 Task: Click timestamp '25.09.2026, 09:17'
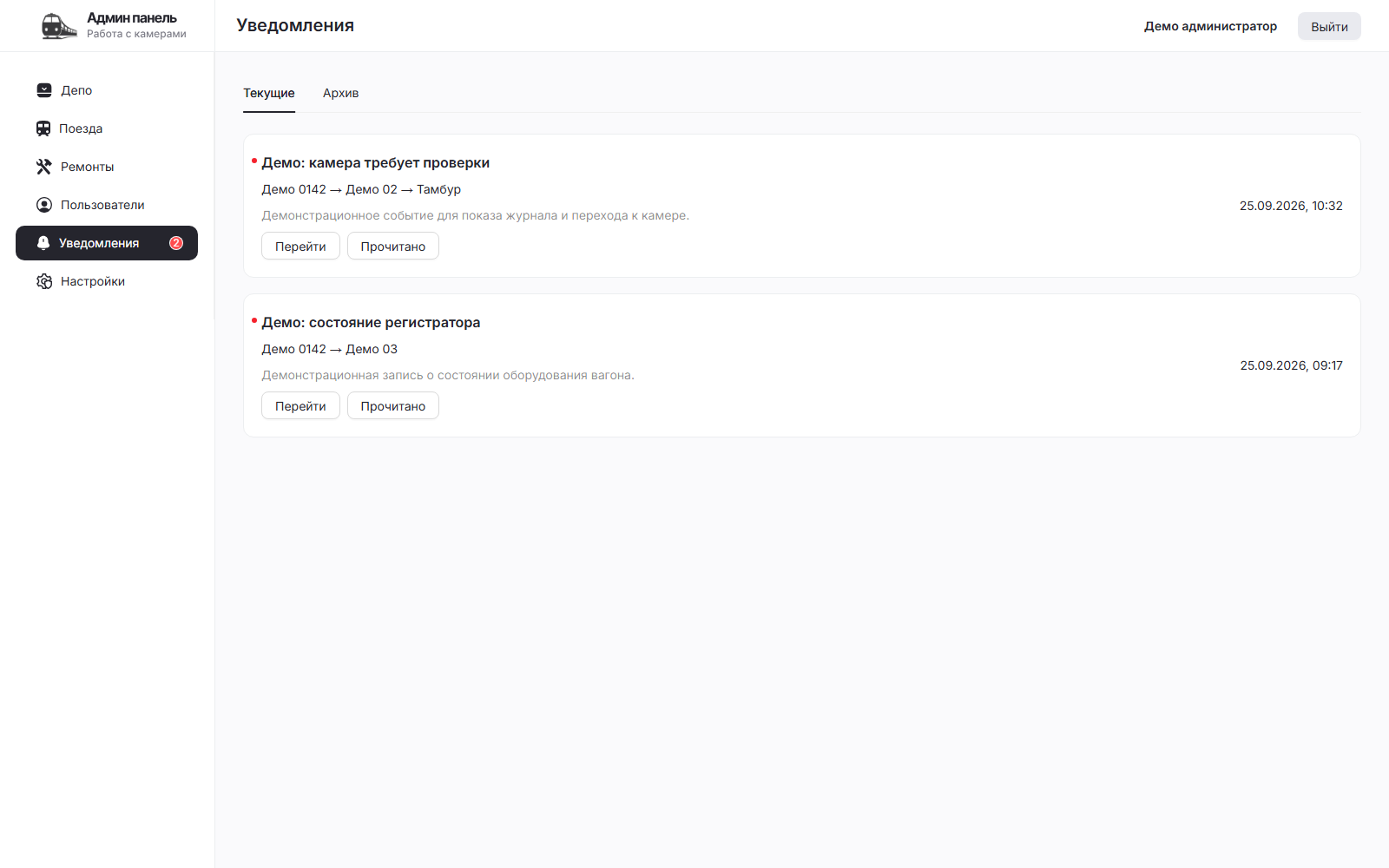pos(1291,365)
